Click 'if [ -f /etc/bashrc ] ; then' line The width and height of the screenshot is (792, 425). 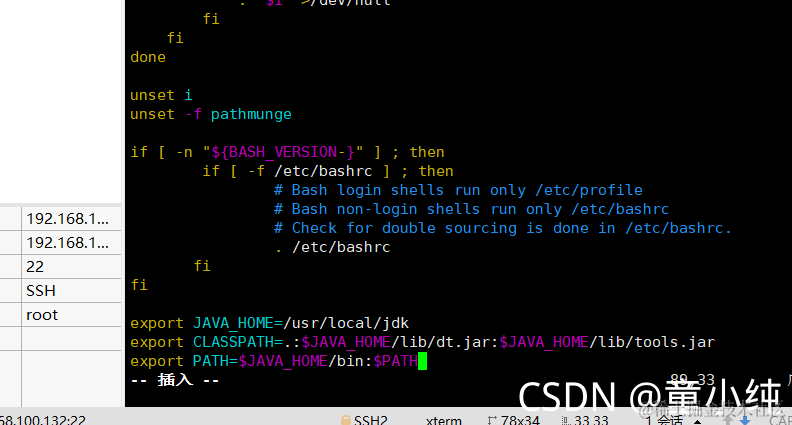[328, 171]
